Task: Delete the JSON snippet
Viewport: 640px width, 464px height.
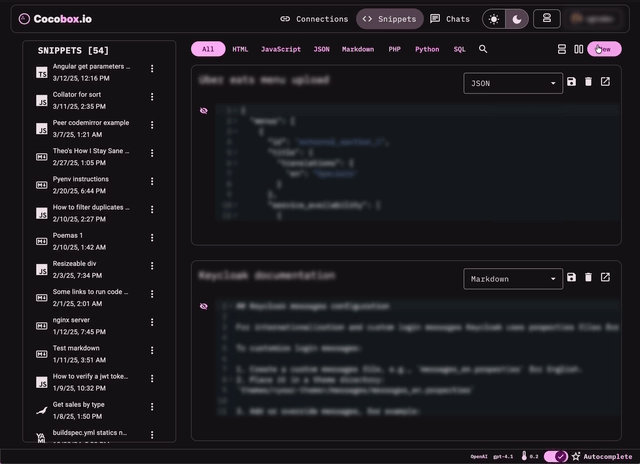Action: pos(588,82)
